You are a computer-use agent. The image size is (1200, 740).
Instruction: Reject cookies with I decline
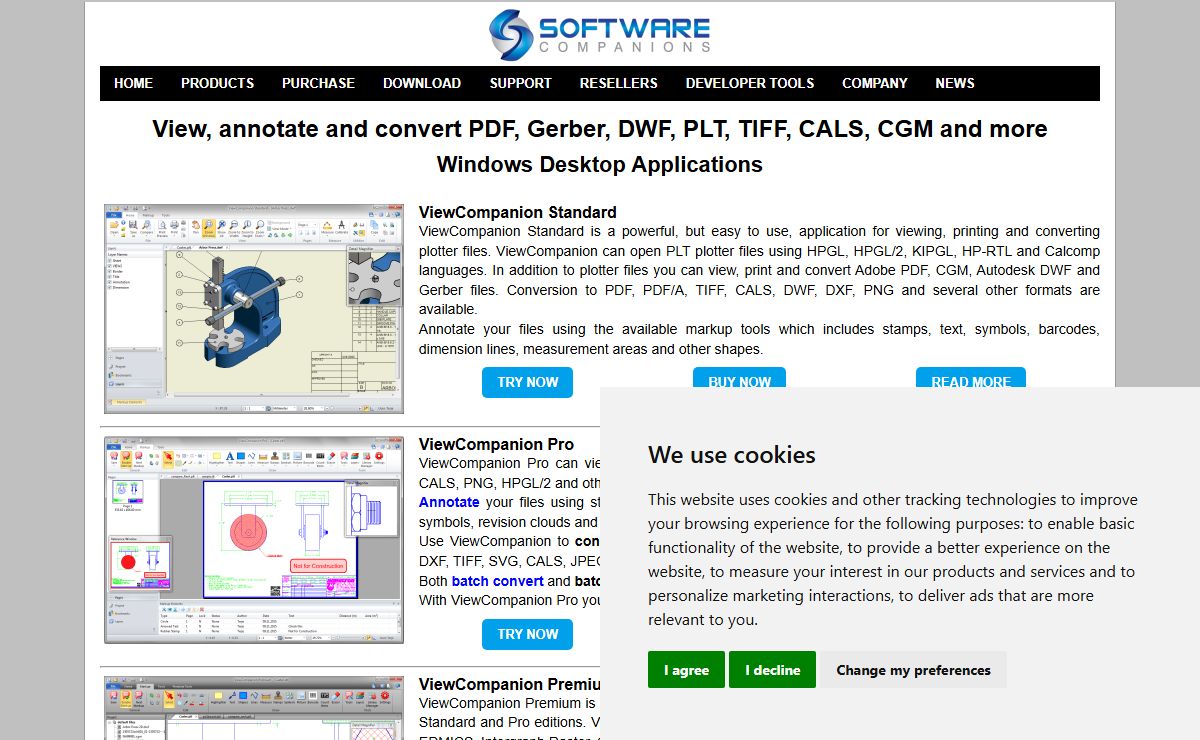click(772, 670)
